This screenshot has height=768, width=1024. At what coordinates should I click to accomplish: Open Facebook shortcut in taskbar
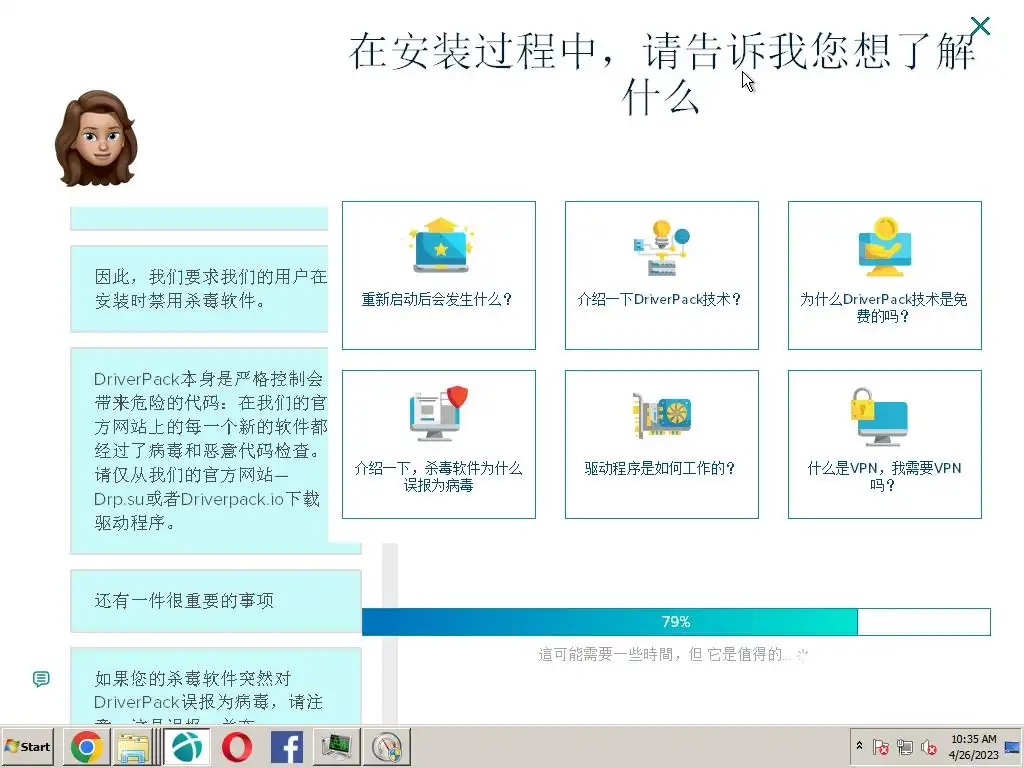[x=287, y=747]
